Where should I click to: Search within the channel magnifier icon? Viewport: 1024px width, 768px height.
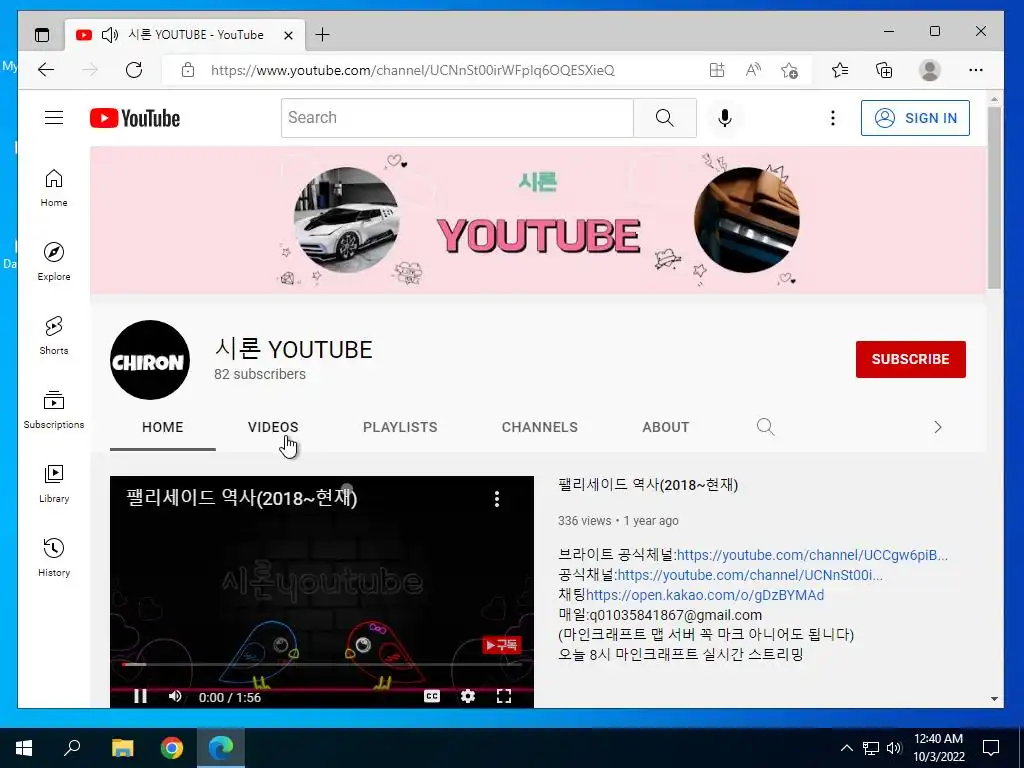pyautogui.click(x=765, y=427)
